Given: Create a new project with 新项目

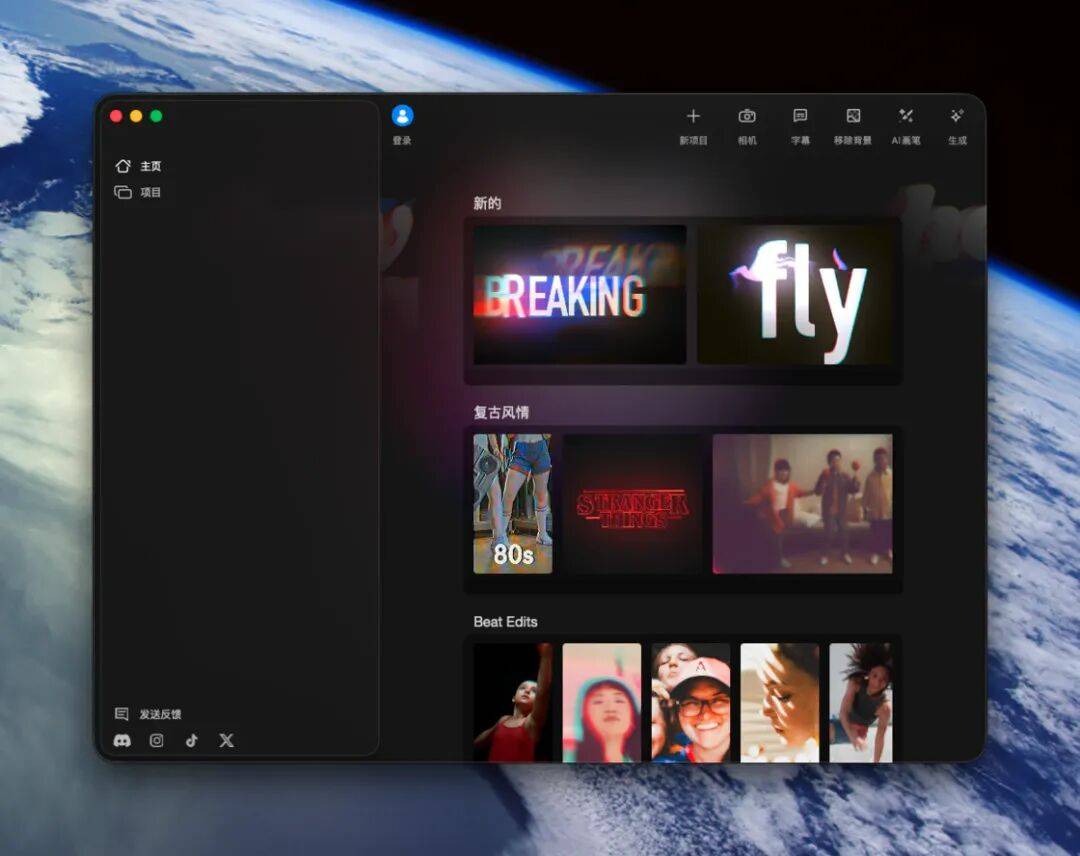Looking at the screenshot, I should pyautogui.click(x=693, y=117).
